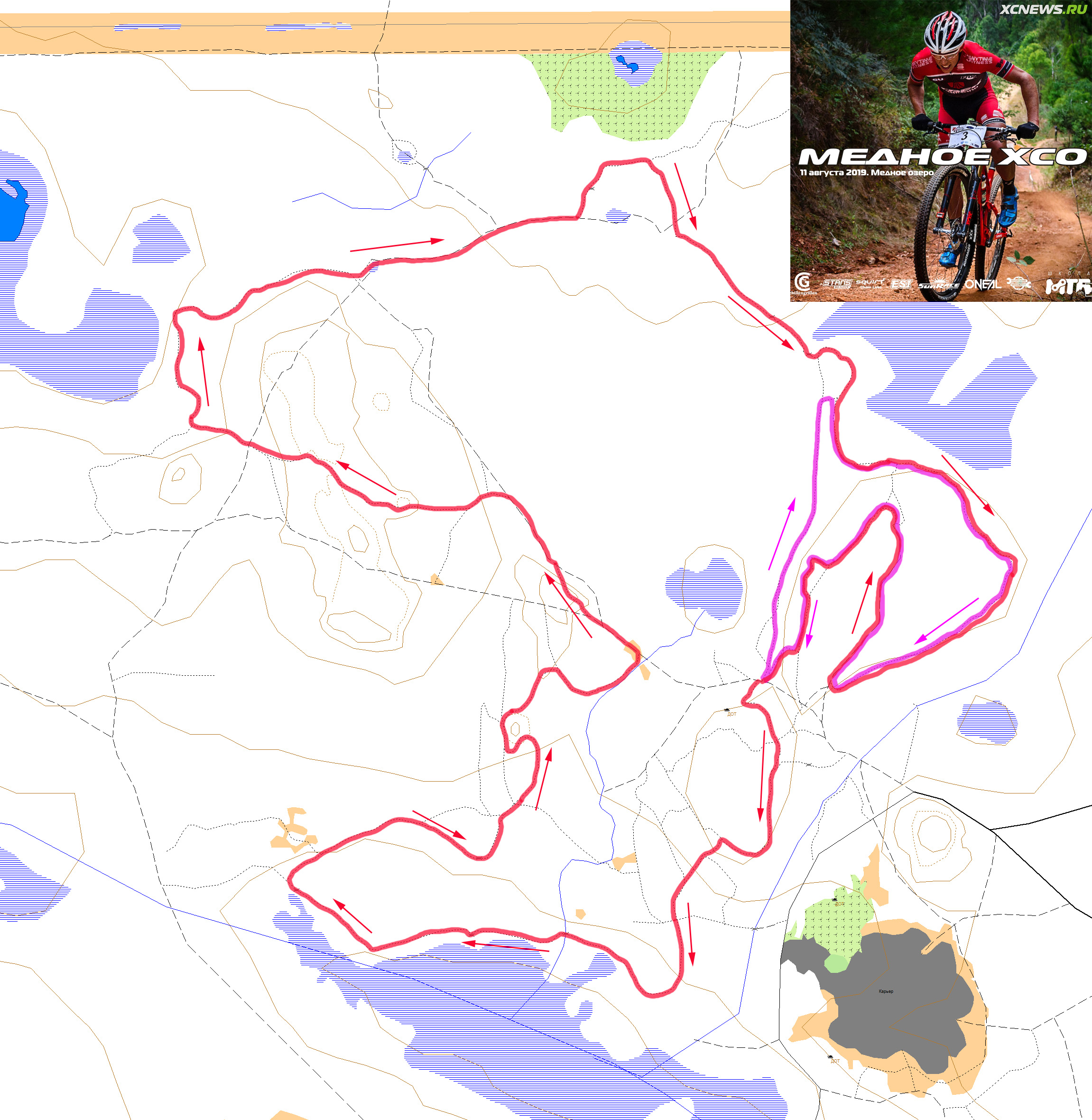Image resolution: width=1092 pixels, height=1120 pixels.
Task: Click the chillengrillen sponsor logo
Action: 804,284
